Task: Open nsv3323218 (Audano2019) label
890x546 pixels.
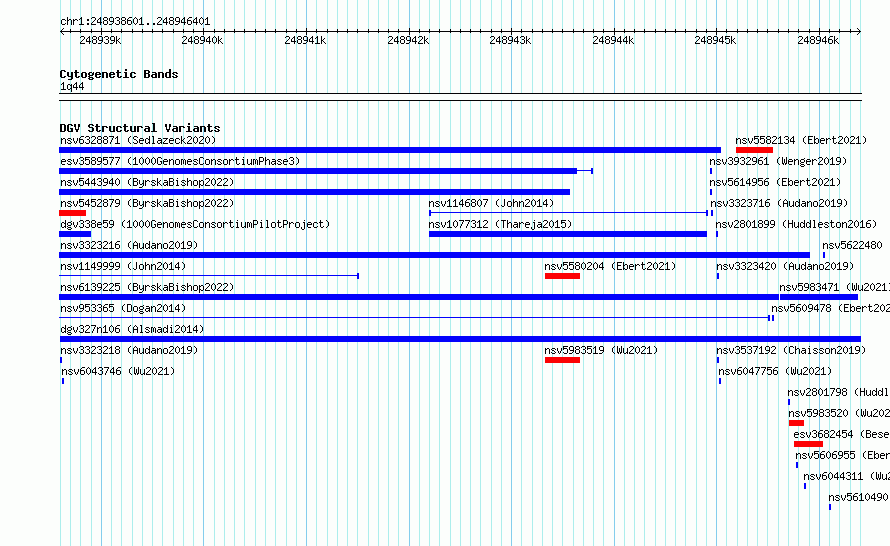Action: tap(129, 350)
